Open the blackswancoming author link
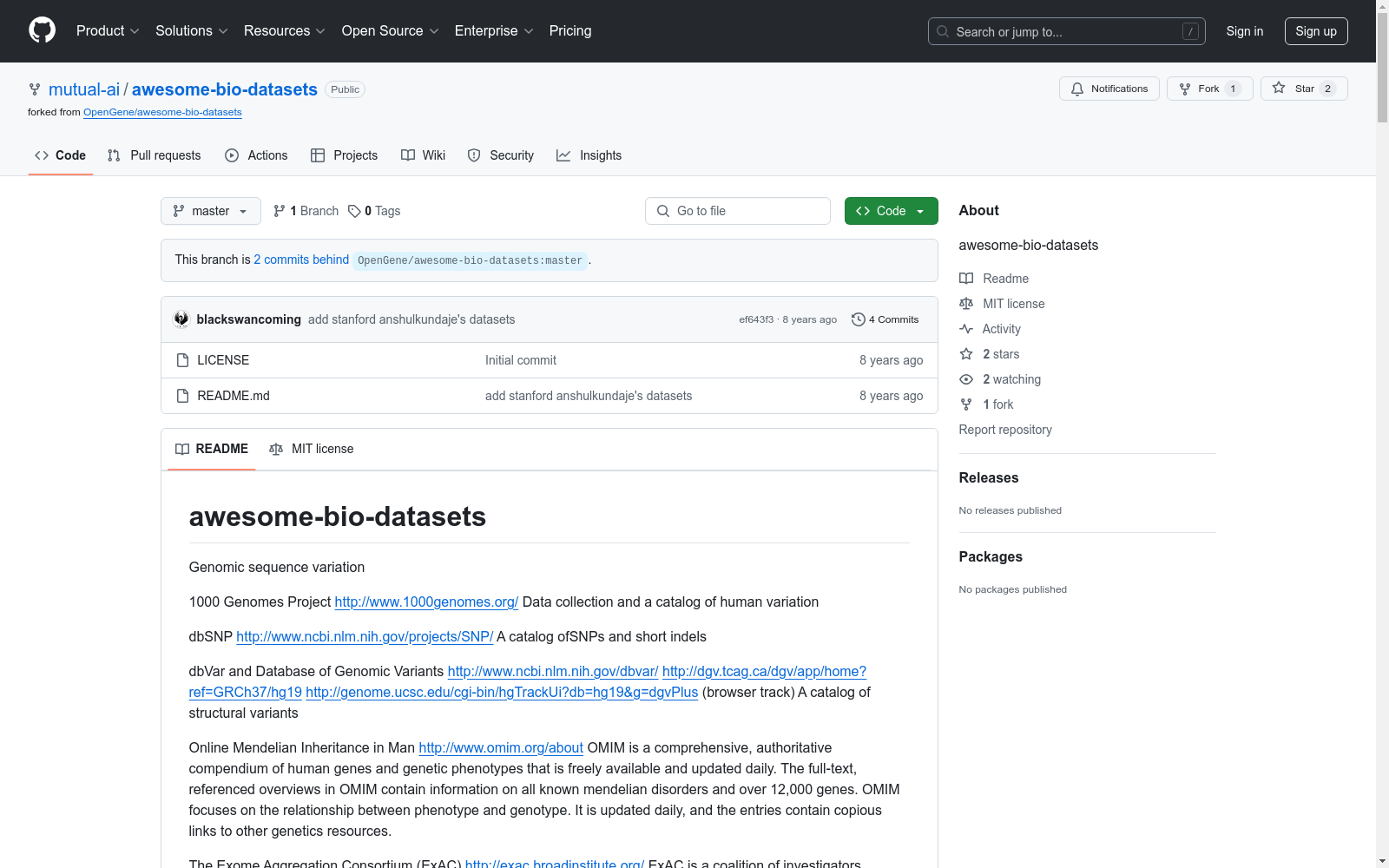Screen dimensions: 1389x868 click(x=249, y=319)
